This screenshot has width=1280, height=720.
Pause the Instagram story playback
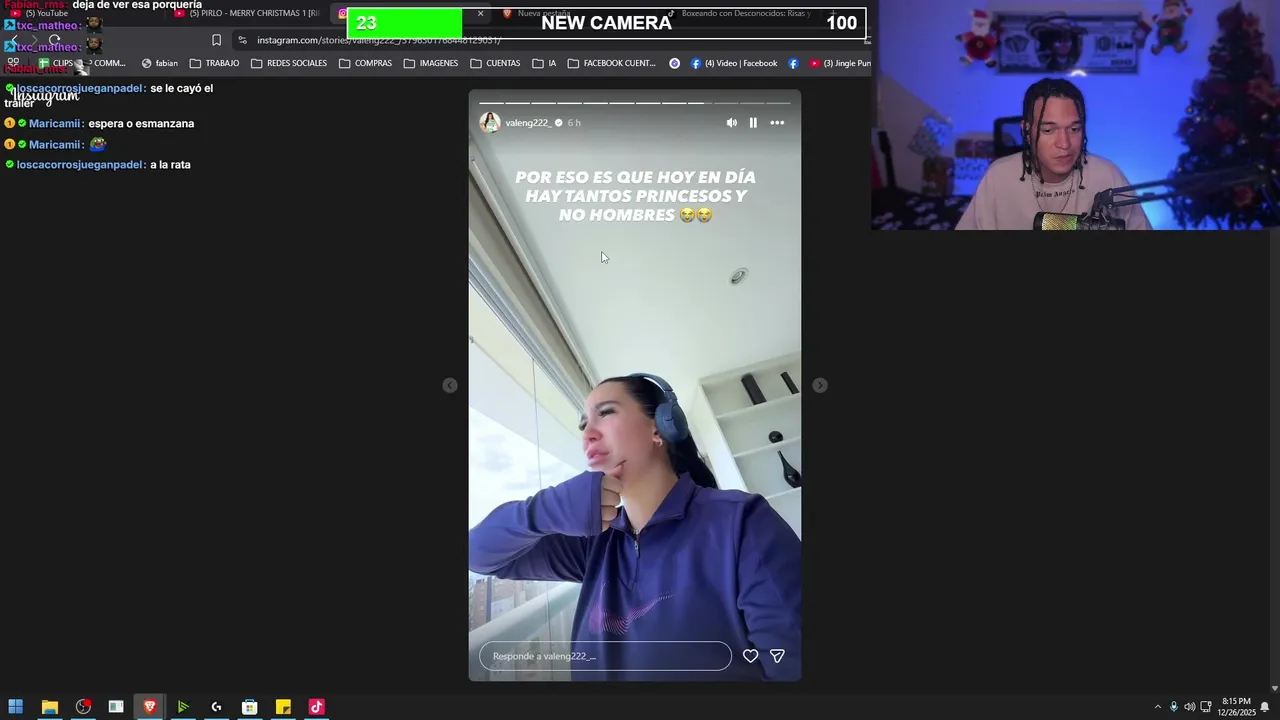click(753, 123)
